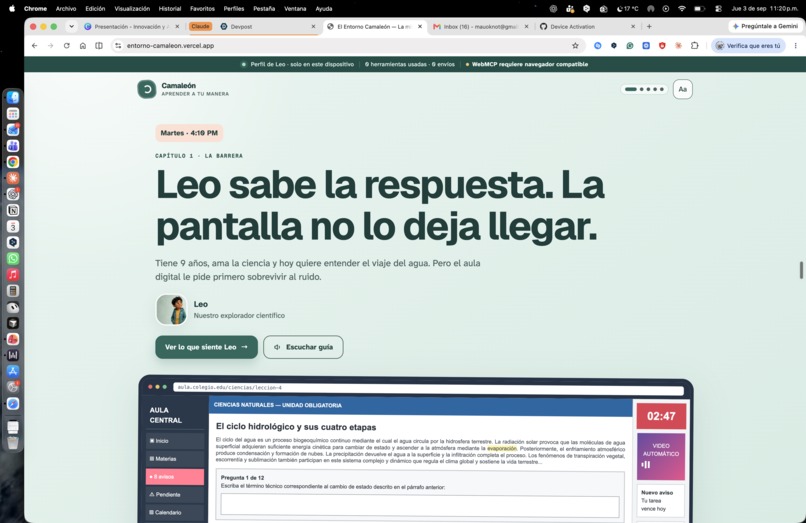Close the Device Activation tab

633,26
